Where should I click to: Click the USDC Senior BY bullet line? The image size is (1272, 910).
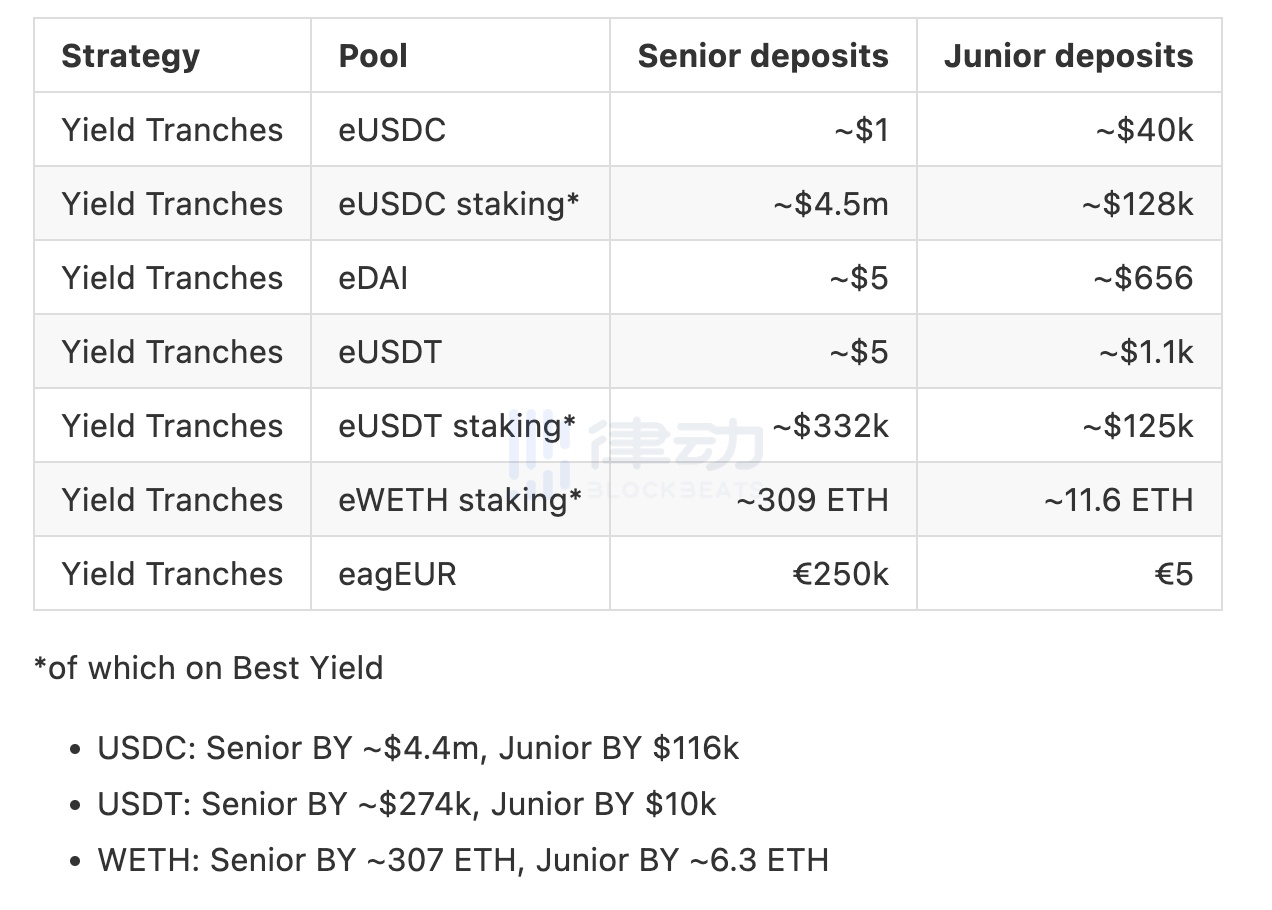tap(418, 748)
